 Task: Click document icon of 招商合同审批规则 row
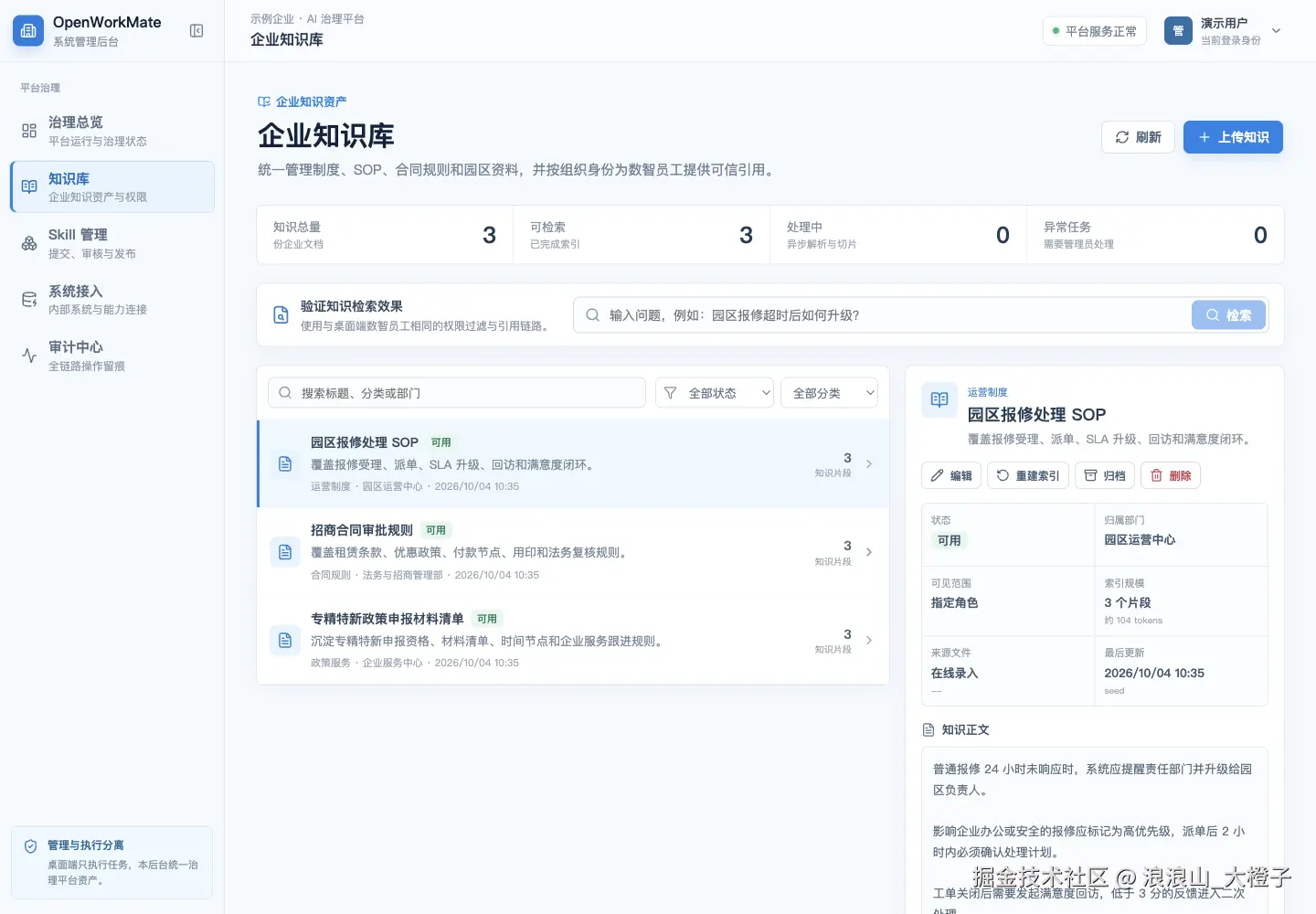coord(285,552)
